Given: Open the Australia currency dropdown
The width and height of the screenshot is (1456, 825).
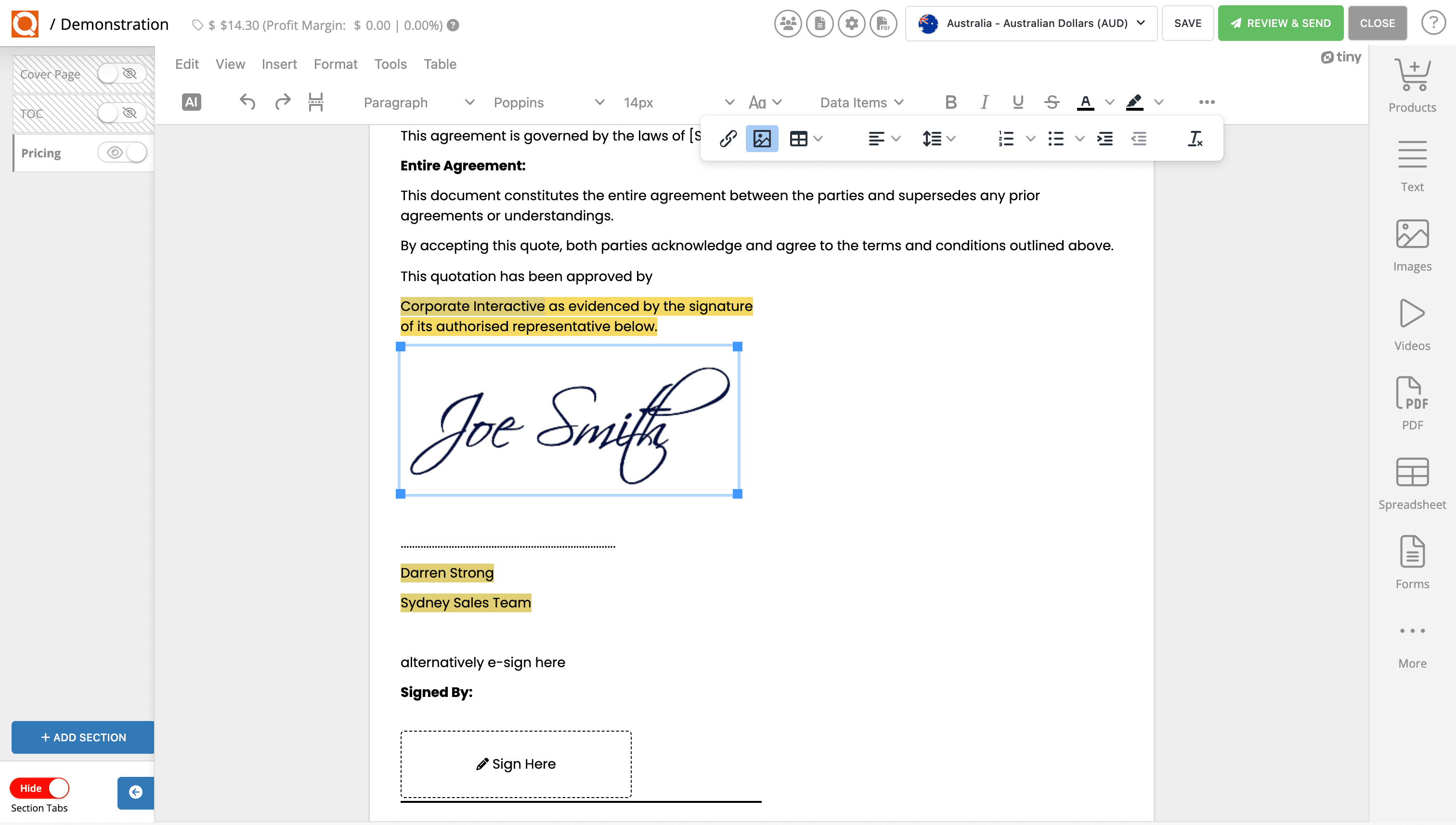Looking at the screenshot, I should 1030,23.
